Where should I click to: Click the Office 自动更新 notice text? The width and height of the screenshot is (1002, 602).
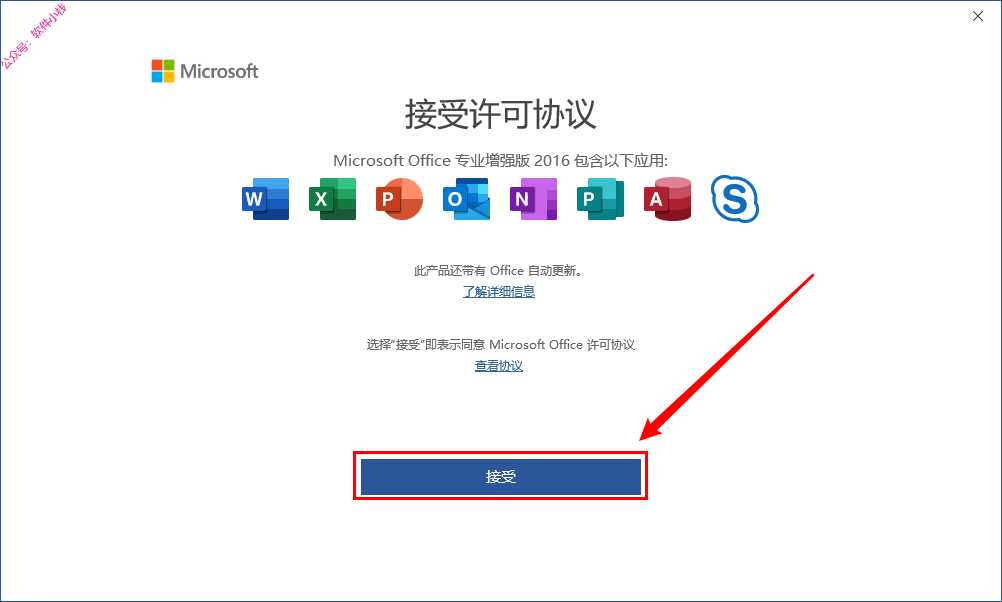[x=499, y=271]
